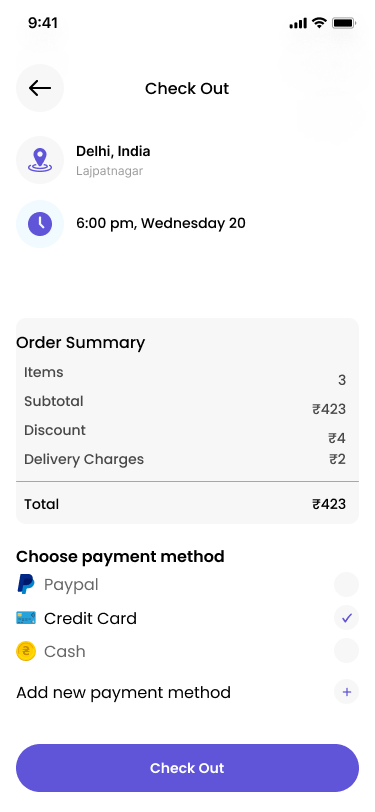The width and height of the screenshot is (375, 812).
Task: Tap the Wi-Fi icon in status bar
Action: 319,23
